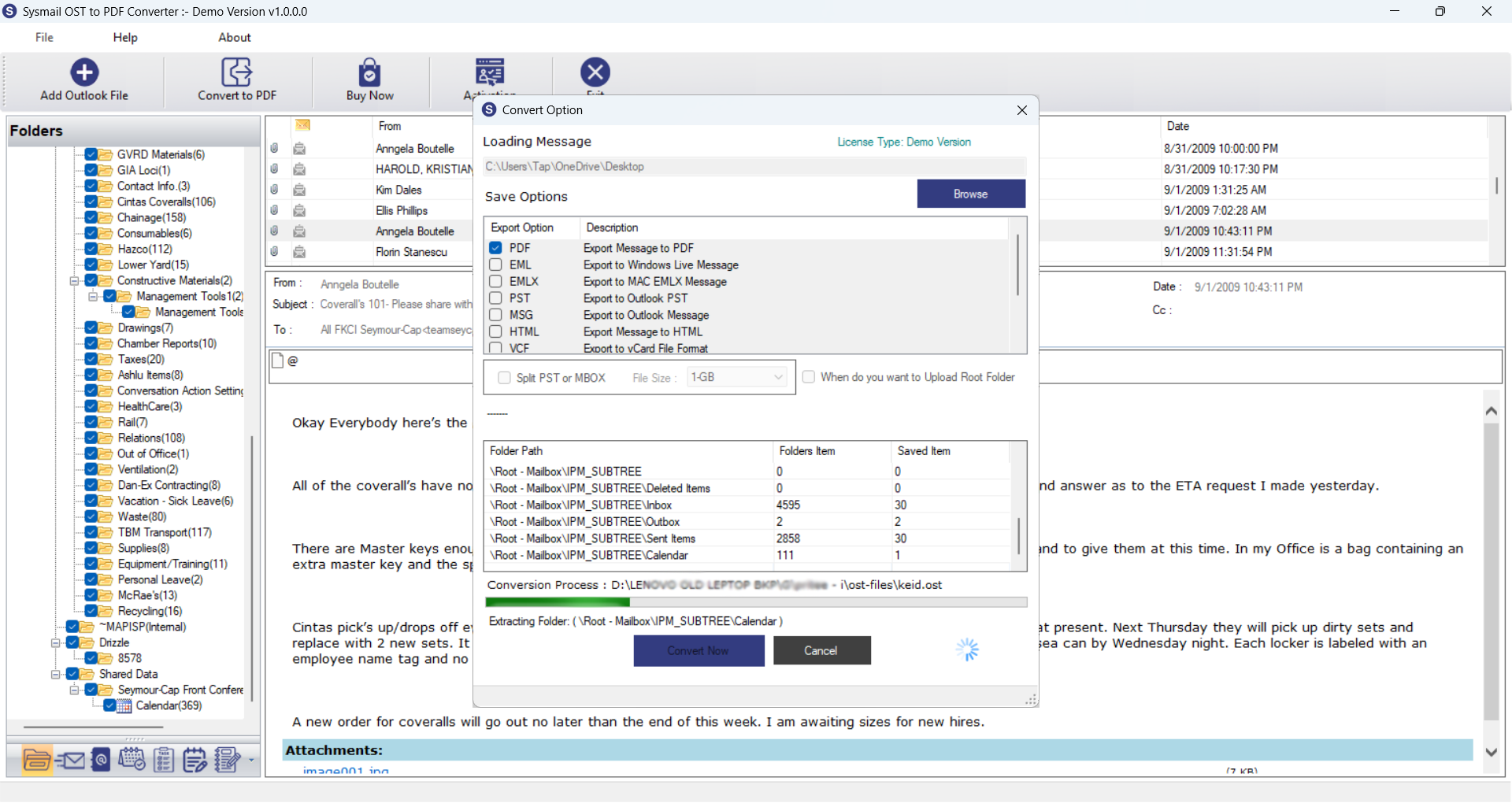Click the message body scroll down arrow
The image size is (1512, 803).
tap(1491, 752)
